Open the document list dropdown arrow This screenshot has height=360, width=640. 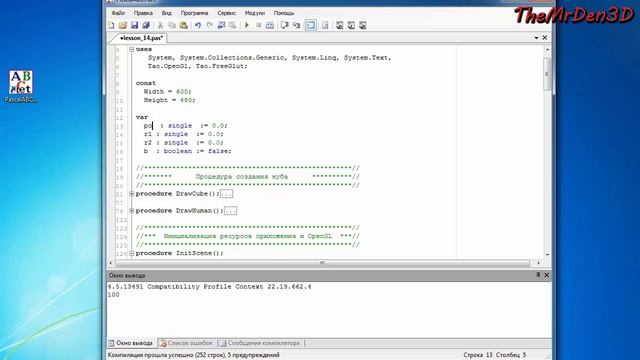pyautogui.click(x=536, y=38)
